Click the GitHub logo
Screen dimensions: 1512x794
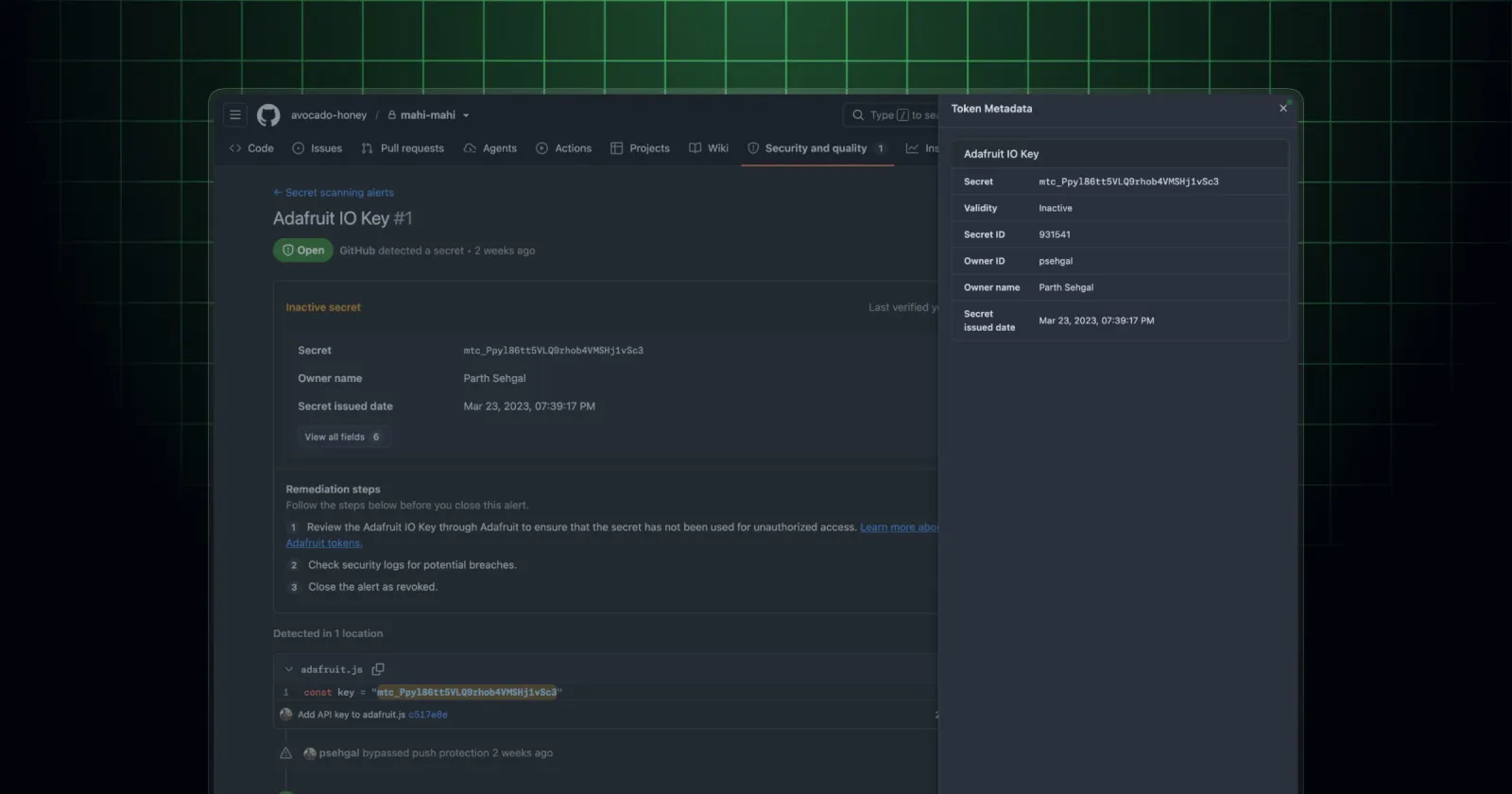(268, 115)
